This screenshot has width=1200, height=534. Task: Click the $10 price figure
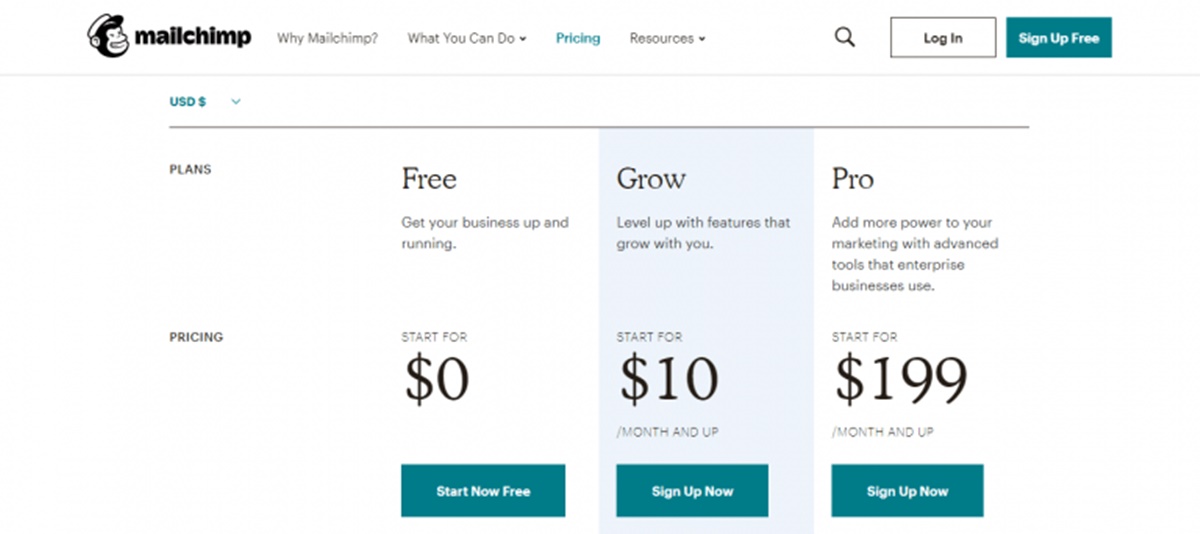pos(668,379)
